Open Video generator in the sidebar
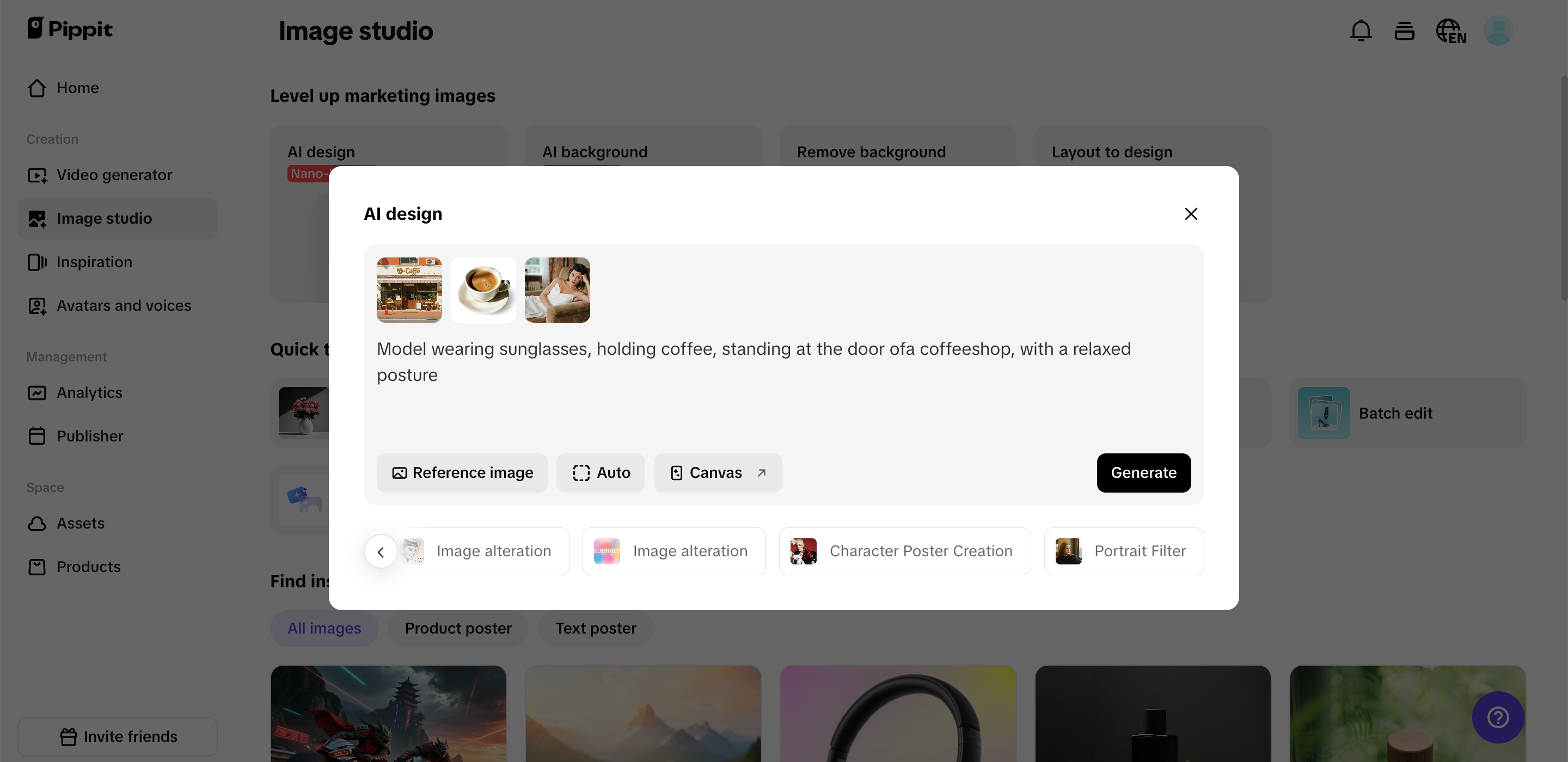The width and height of the screenshot is (1568, 762). 114,175
